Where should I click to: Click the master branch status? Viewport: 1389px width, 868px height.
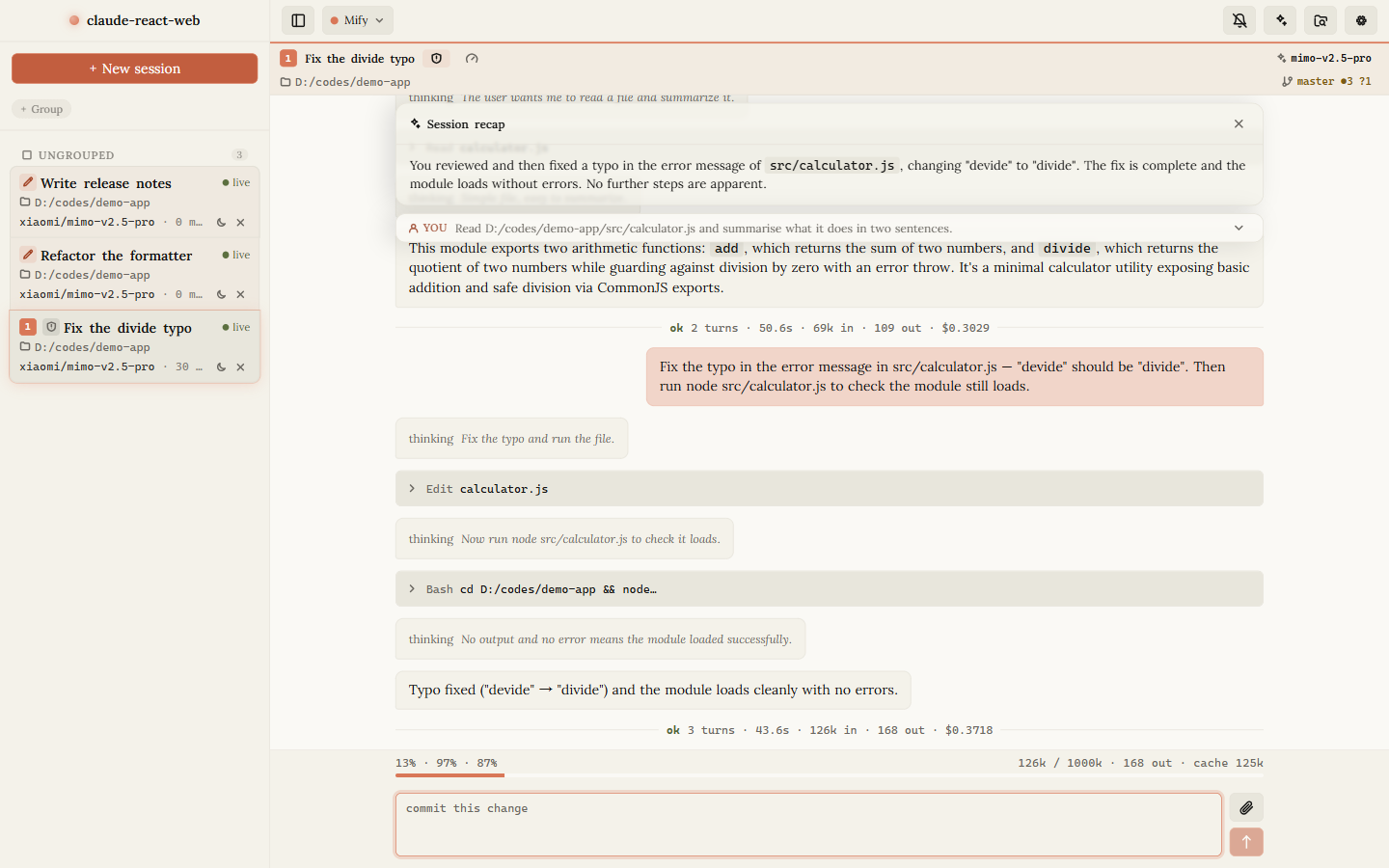(1326, 81)
